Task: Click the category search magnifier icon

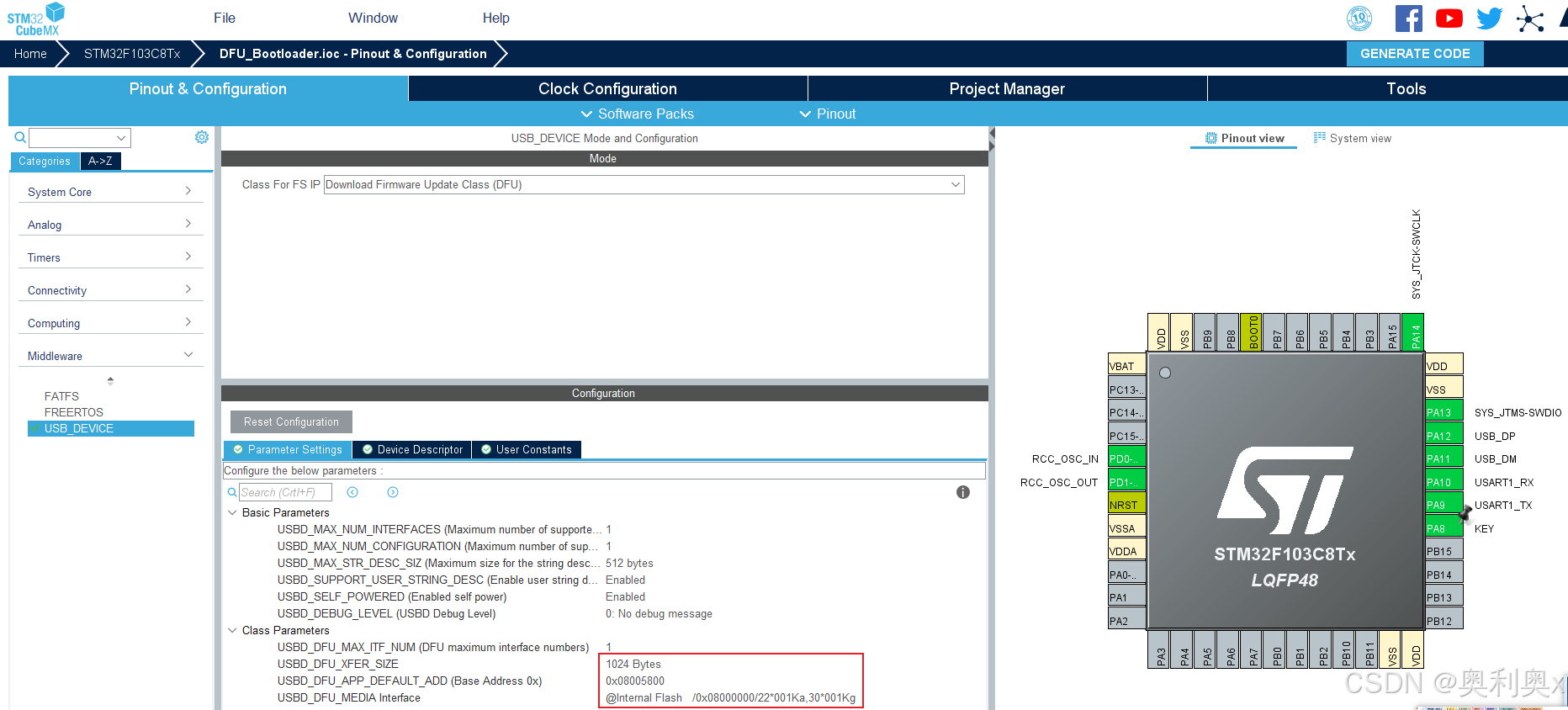Action: click(x=20, y=137)
